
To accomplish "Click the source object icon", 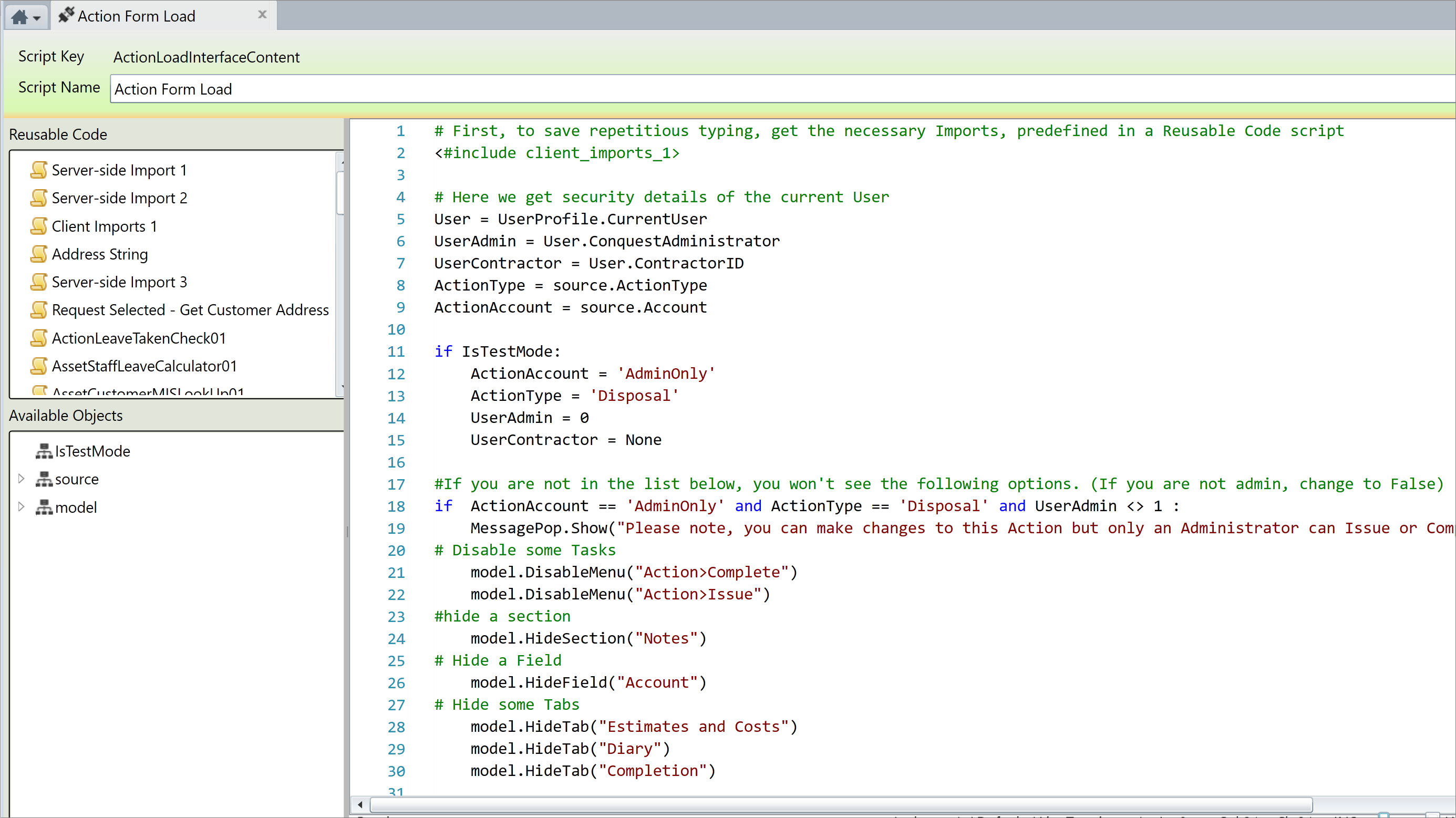I will tap(44, 479).
